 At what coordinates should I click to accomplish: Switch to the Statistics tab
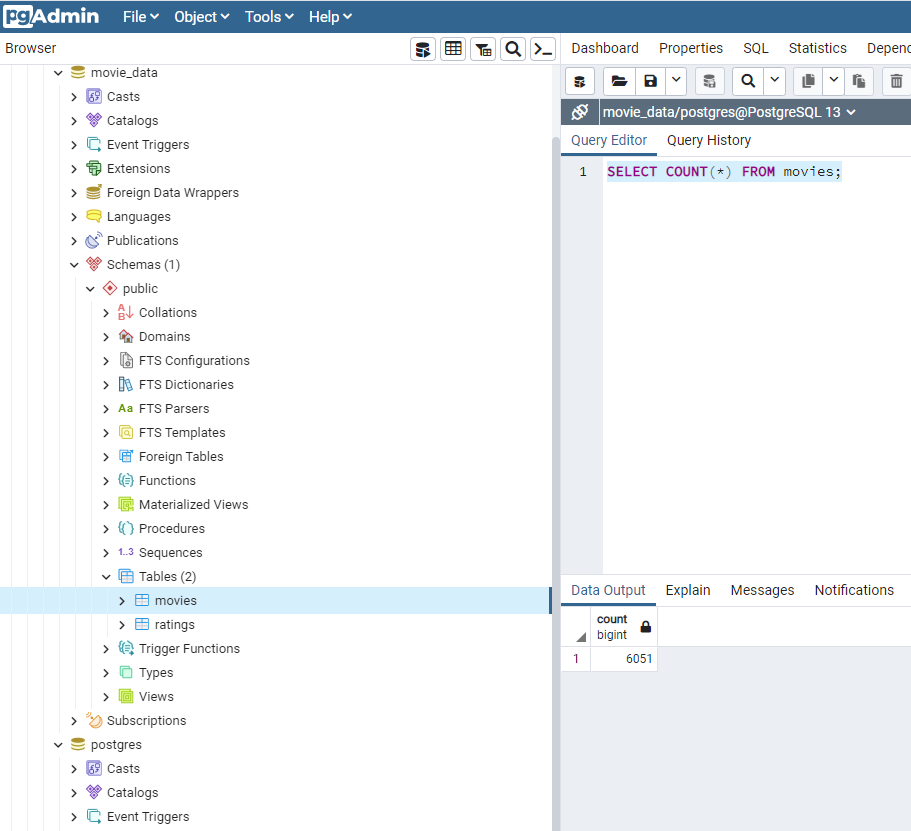pos(817,48)
